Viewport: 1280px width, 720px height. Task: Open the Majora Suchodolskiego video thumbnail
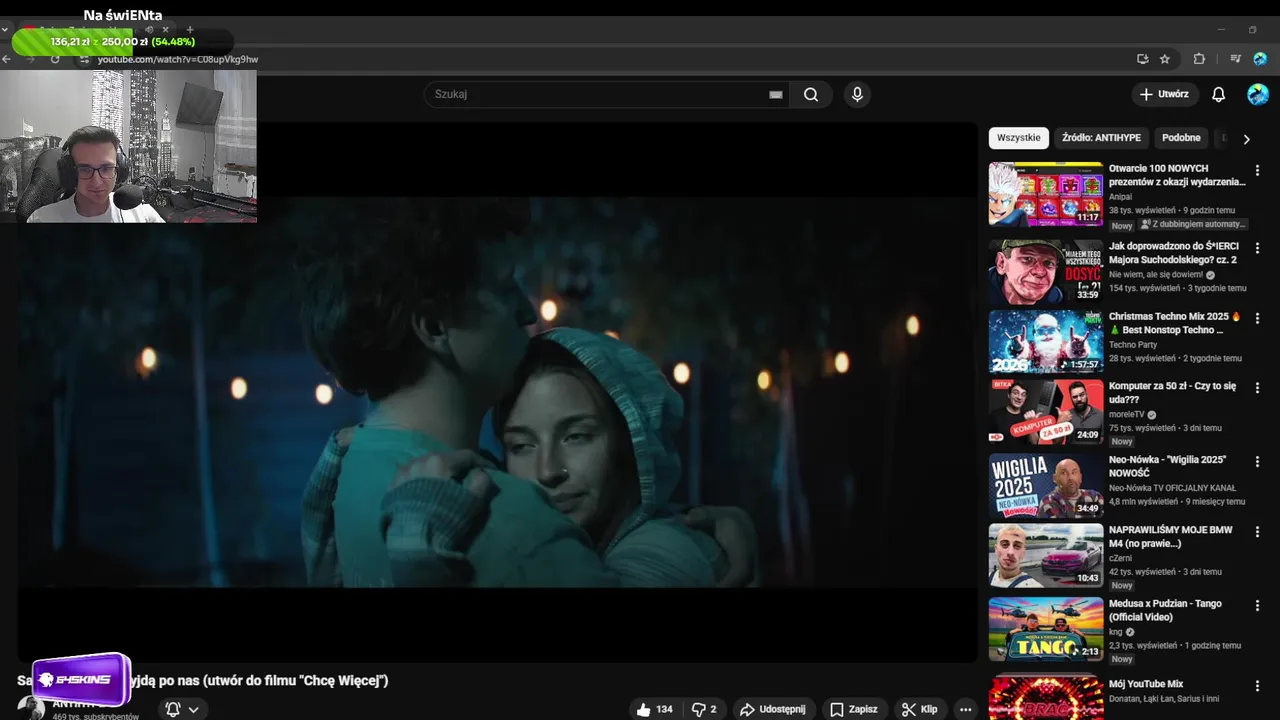1046,271
